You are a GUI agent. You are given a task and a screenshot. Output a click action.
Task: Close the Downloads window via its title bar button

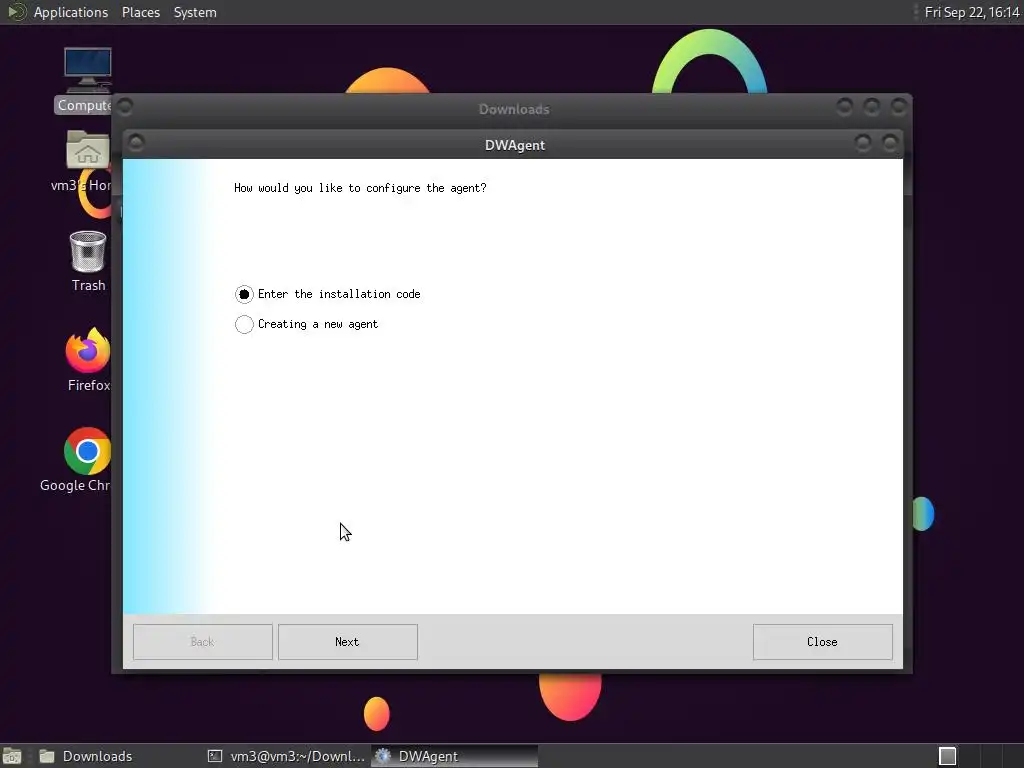(x=899, y=106)
